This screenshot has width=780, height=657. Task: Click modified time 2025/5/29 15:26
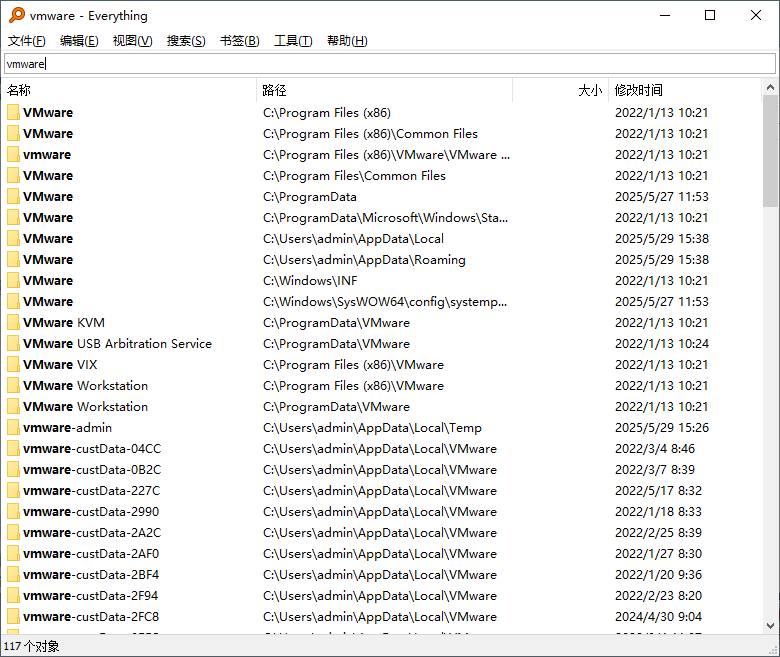point(662,428)
